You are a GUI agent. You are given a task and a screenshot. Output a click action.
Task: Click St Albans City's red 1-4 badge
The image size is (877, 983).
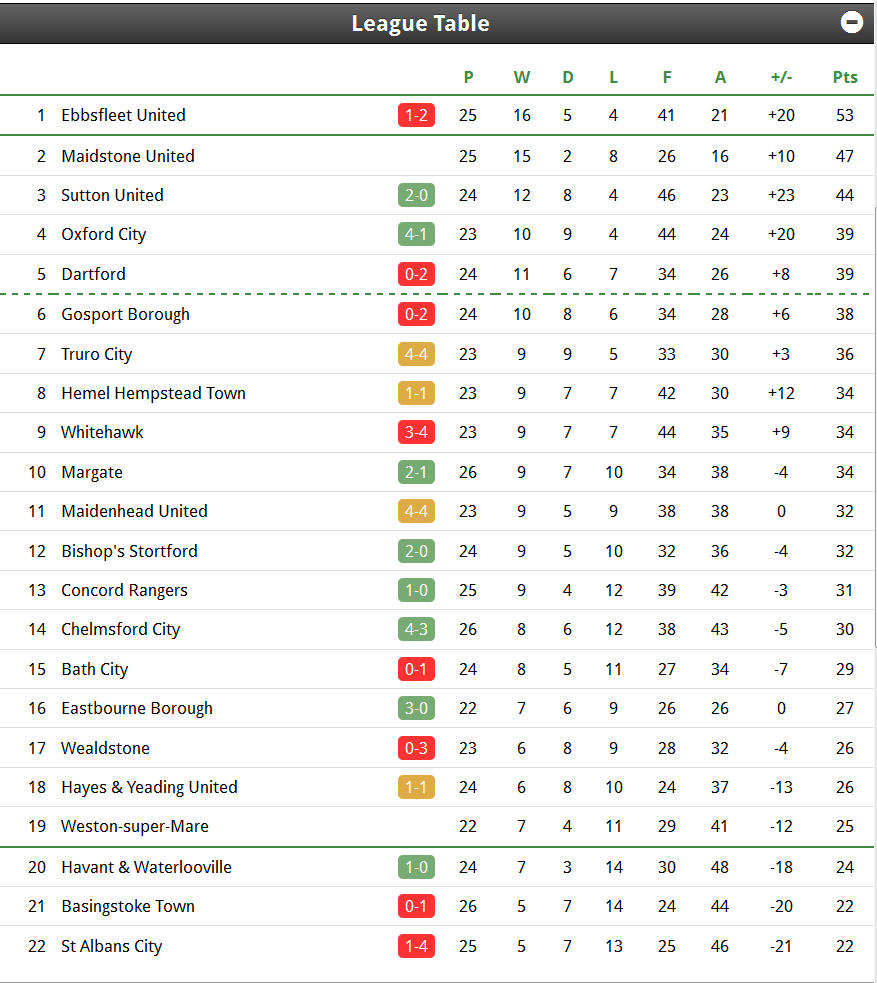point(416,947)
